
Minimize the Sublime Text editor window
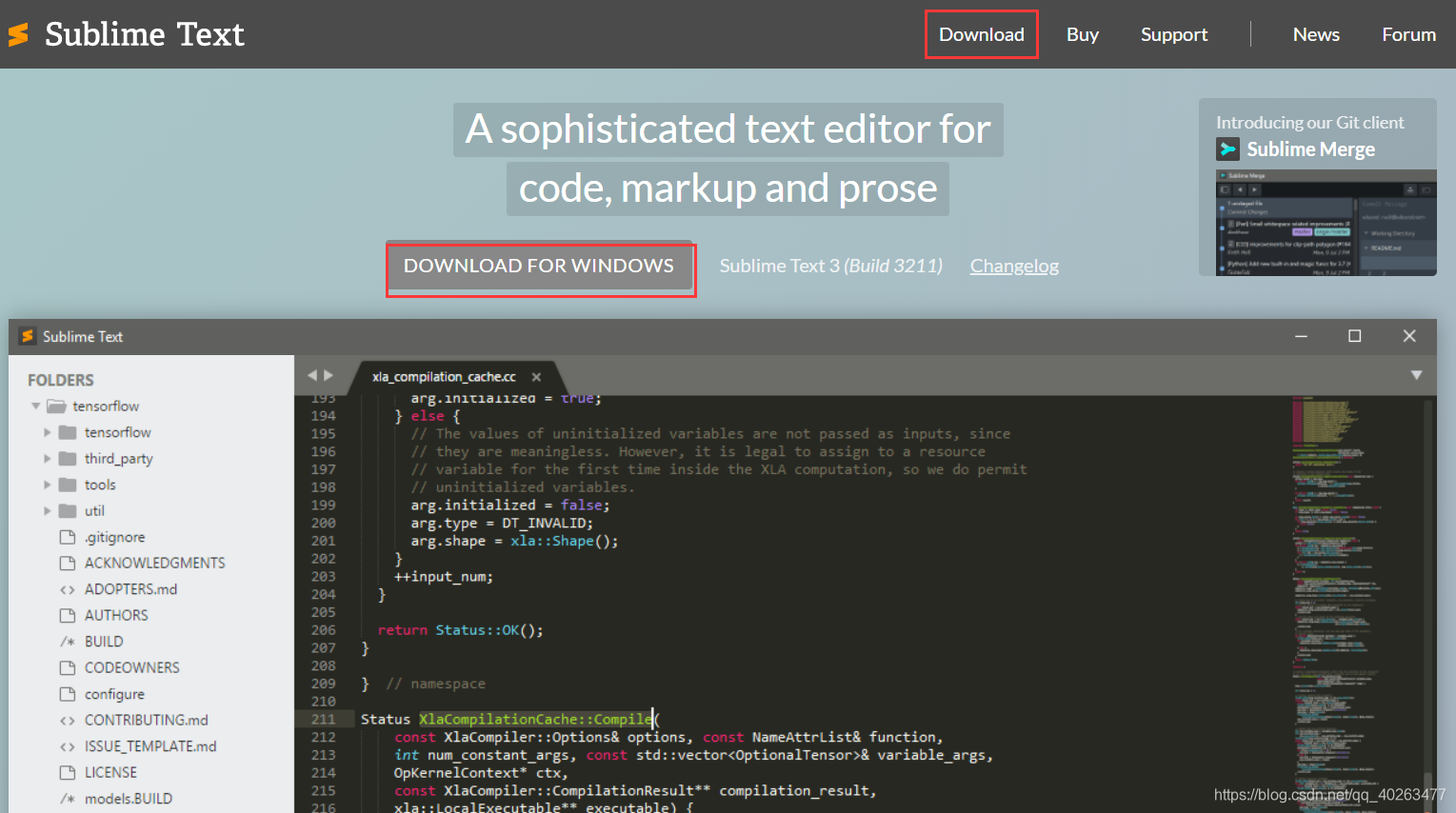pyautogui.click(x=1301, y=336)
